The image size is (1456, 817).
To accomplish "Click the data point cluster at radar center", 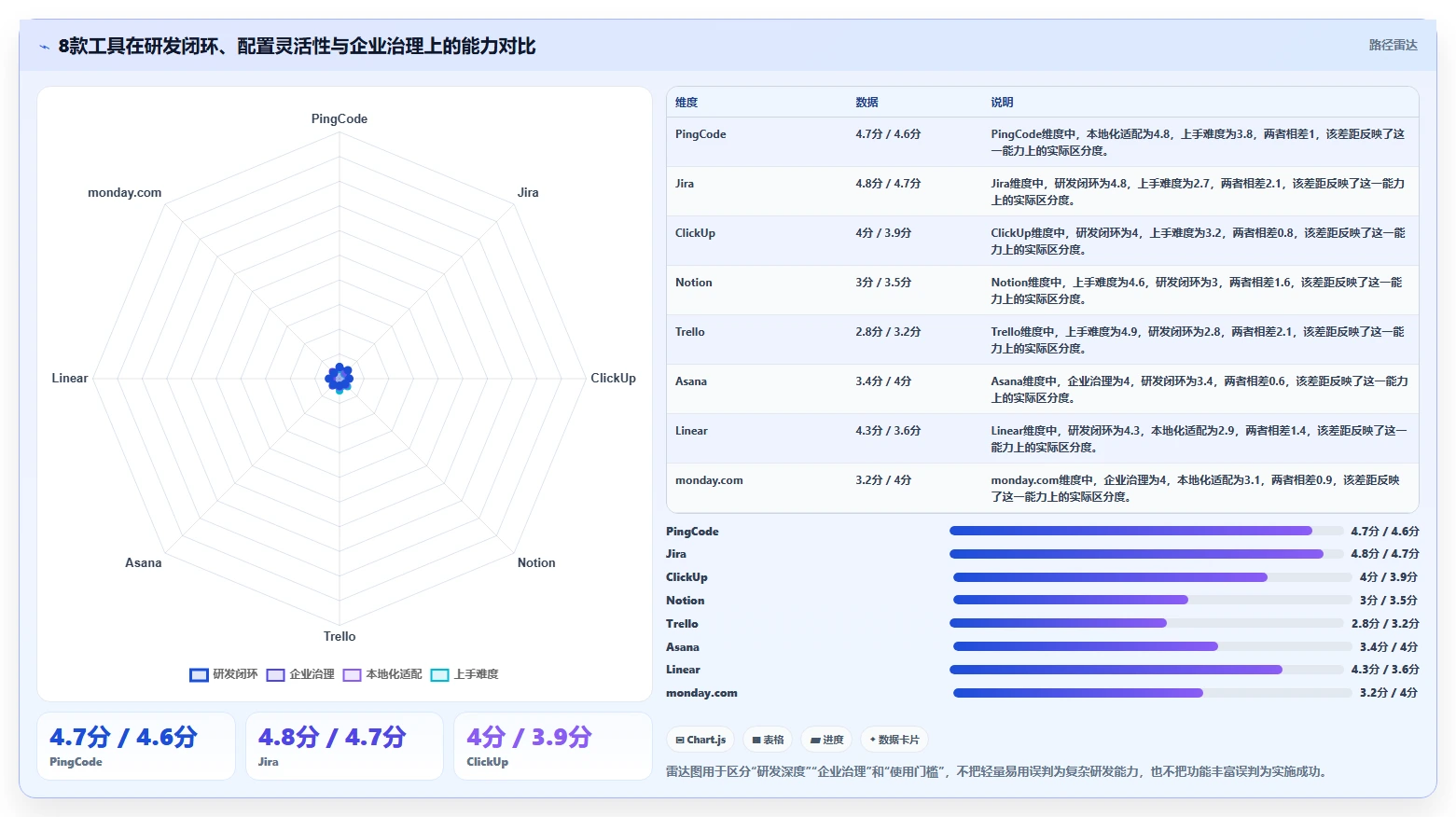I will click(x=340, y=378).
